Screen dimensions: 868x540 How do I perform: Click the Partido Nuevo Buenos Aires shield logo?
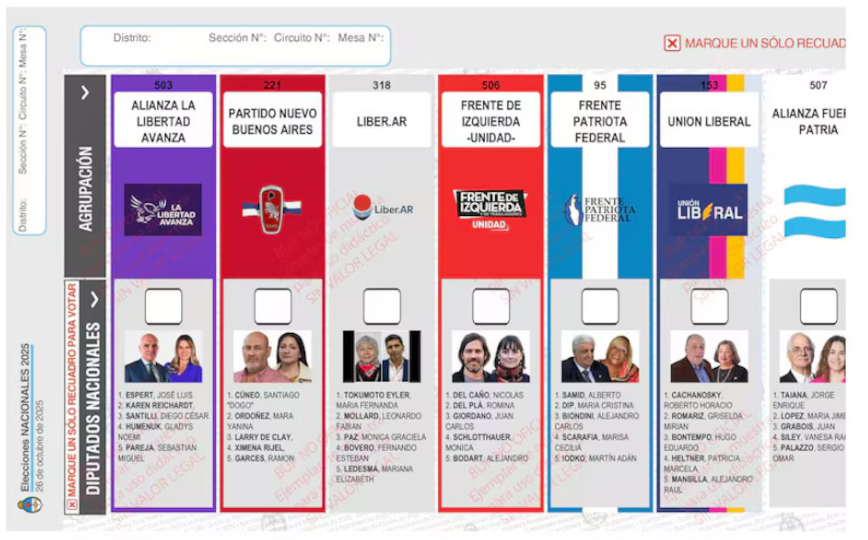coord(272,209)
